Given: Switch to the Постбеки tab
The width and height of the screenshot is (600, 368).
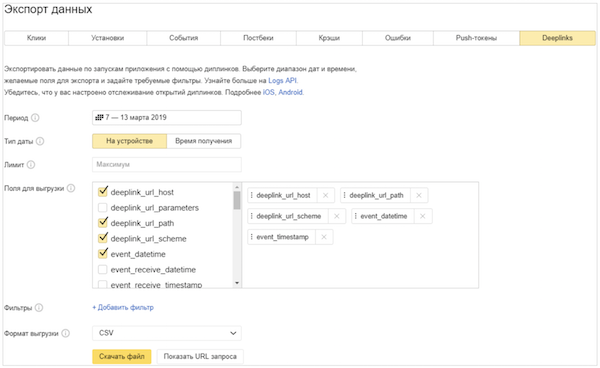Looking at the screenshot, I should [258, 38].
